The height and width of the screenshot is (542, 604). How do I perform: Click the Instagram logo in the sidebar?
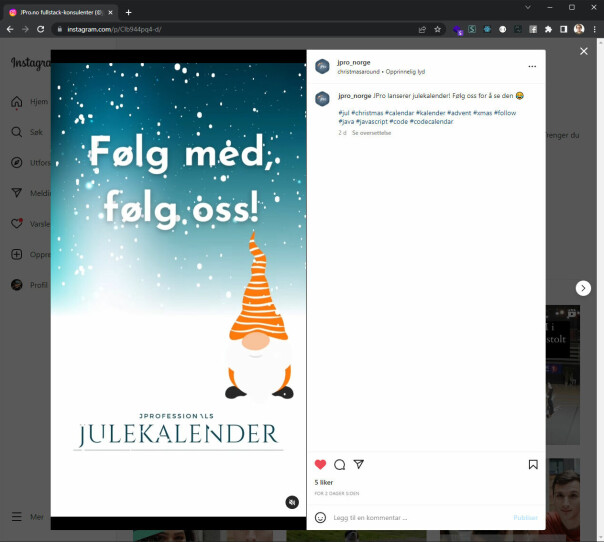coord(31,62)
